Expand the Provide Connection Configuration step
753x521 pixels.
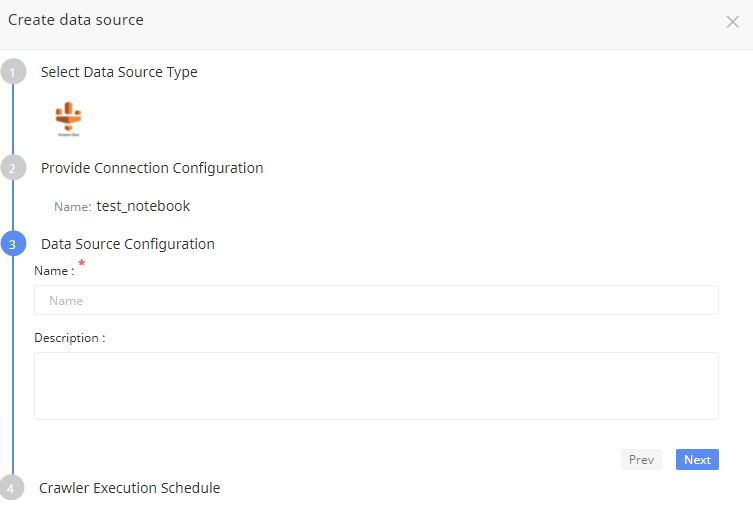[152, 168]
